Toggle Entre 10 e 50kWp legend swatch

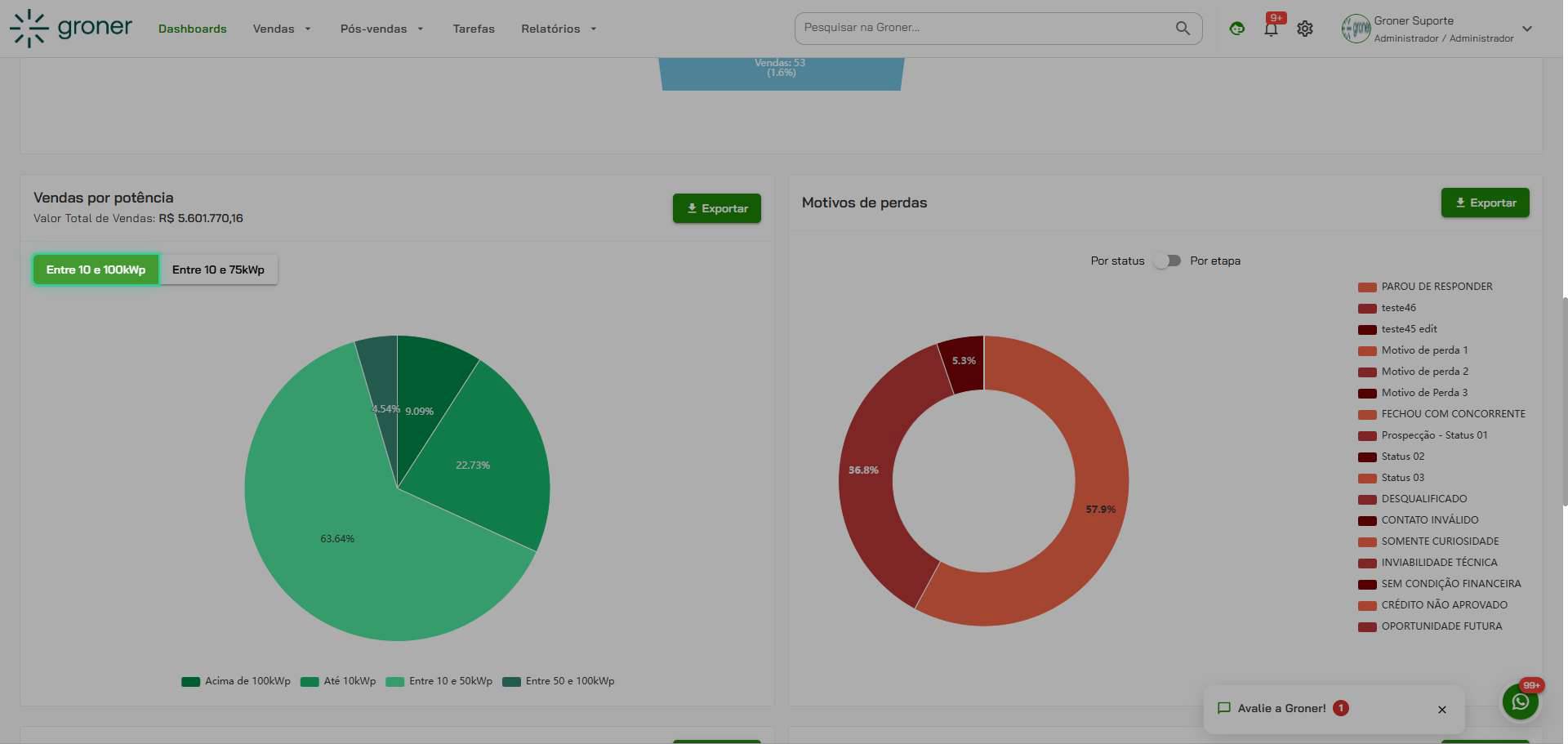(394, 682)
